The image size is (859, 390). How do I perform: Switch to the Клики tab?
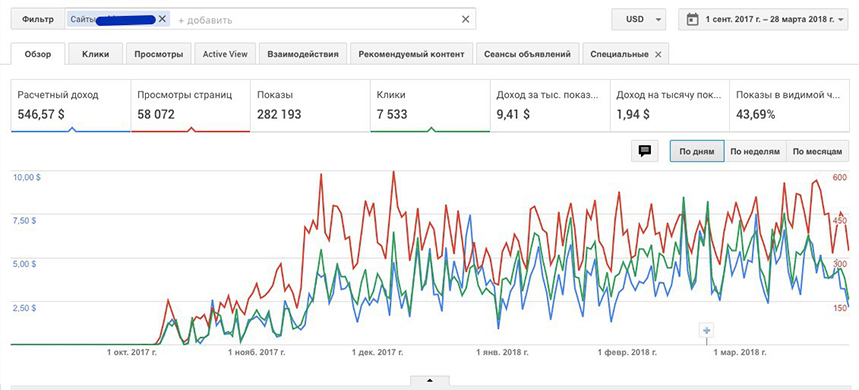[x=96, y=54]
